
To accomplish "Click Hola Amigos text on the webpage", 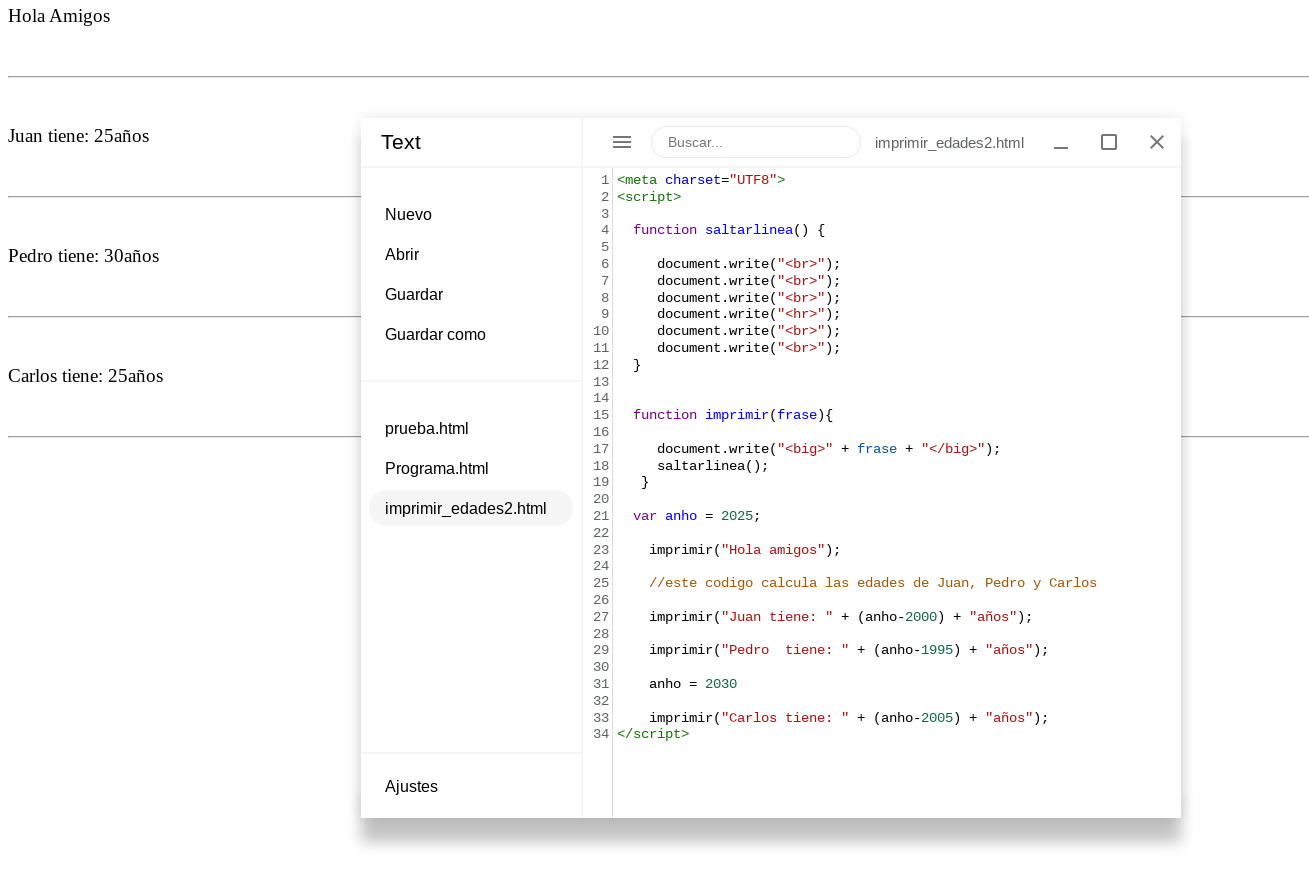I will [x=59, y=16].
